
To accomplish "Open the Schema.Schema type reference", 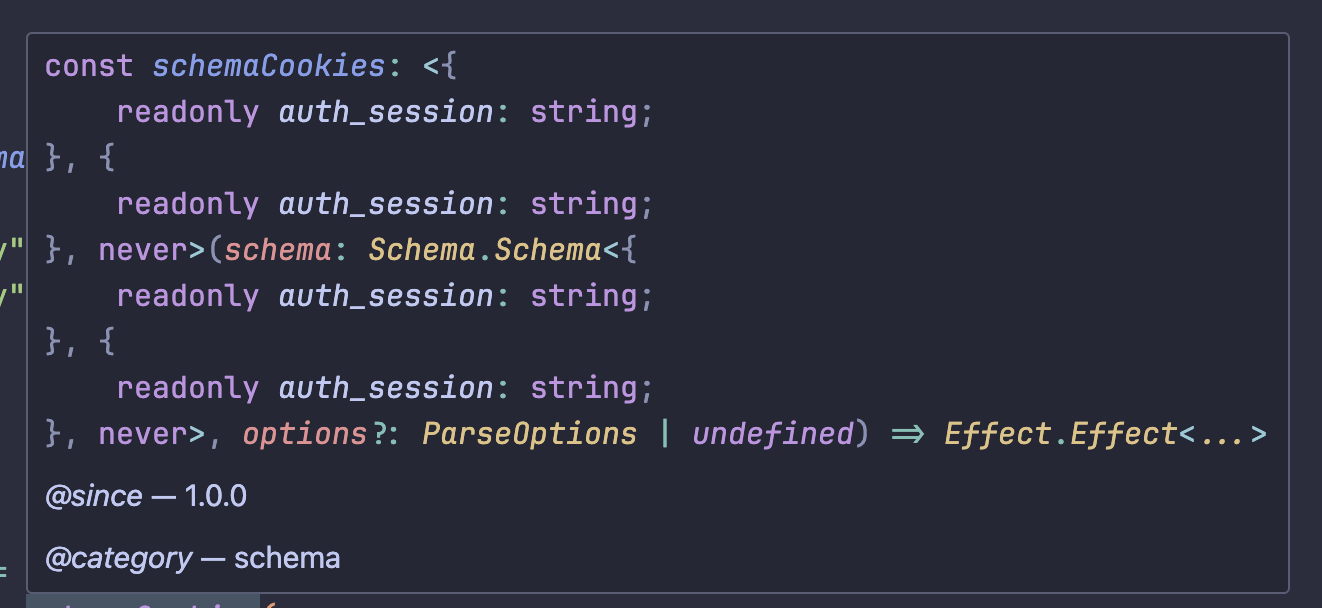I will 484,250.
